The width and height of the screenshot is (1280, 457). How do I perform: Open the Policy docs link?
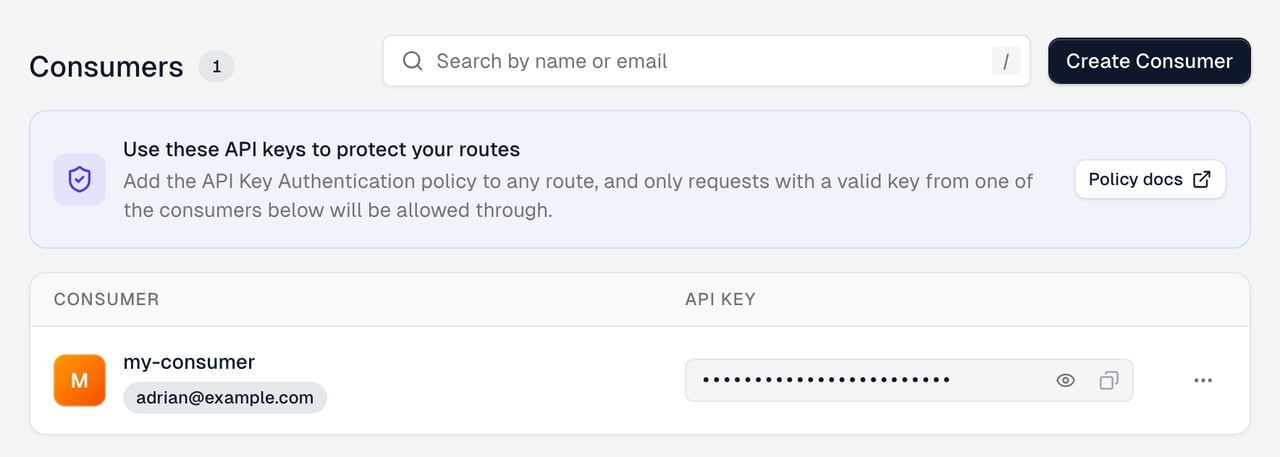click(x=1150, y=179)
